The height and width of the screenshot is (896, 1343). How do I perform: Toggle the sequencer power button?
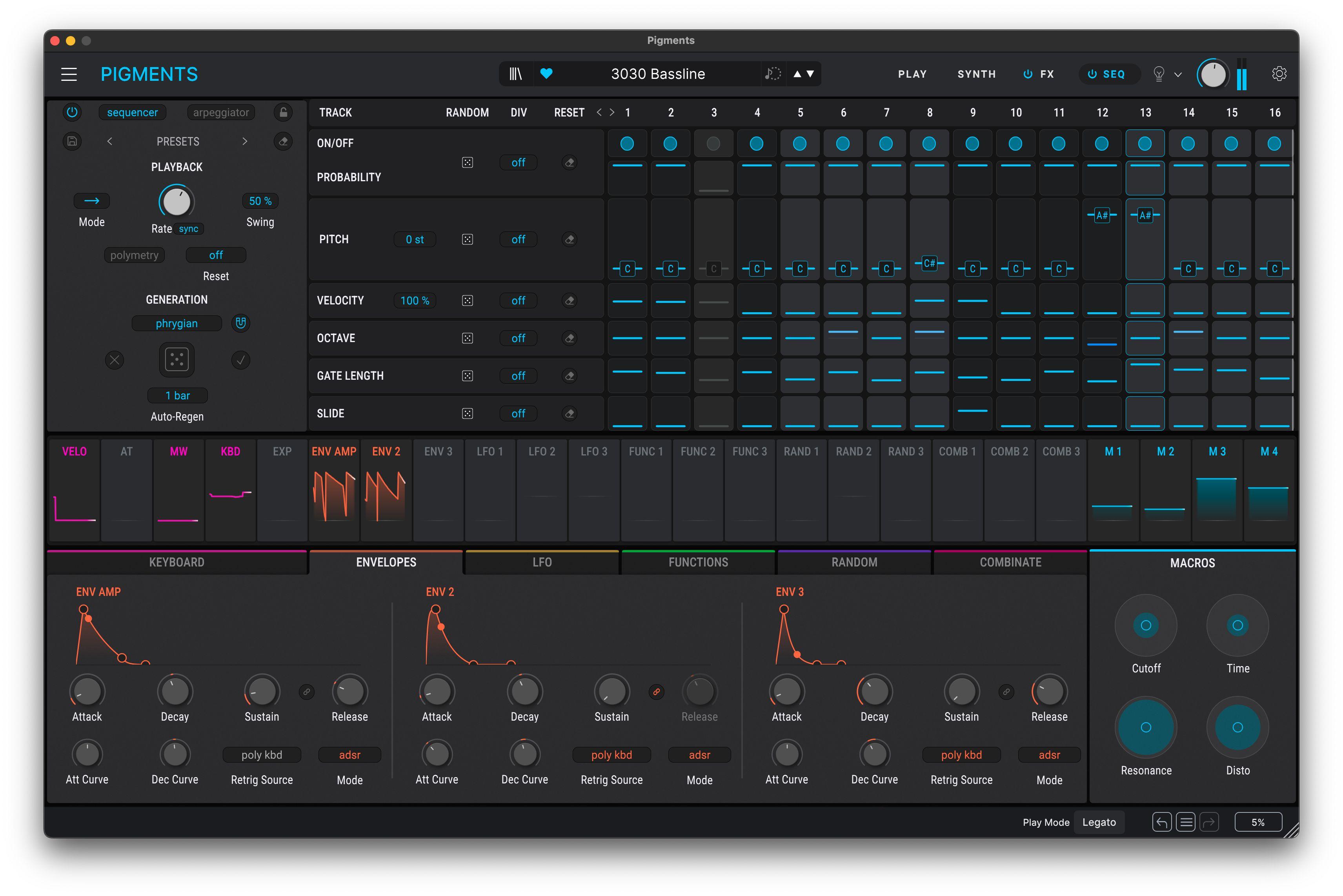72,112
